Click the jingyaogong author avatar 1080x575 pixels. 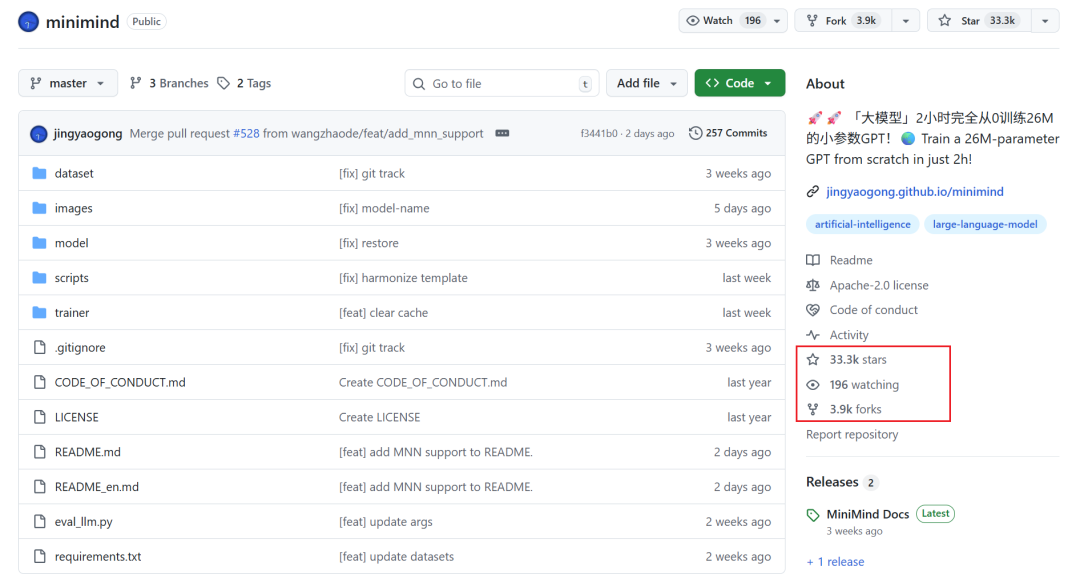39,134
